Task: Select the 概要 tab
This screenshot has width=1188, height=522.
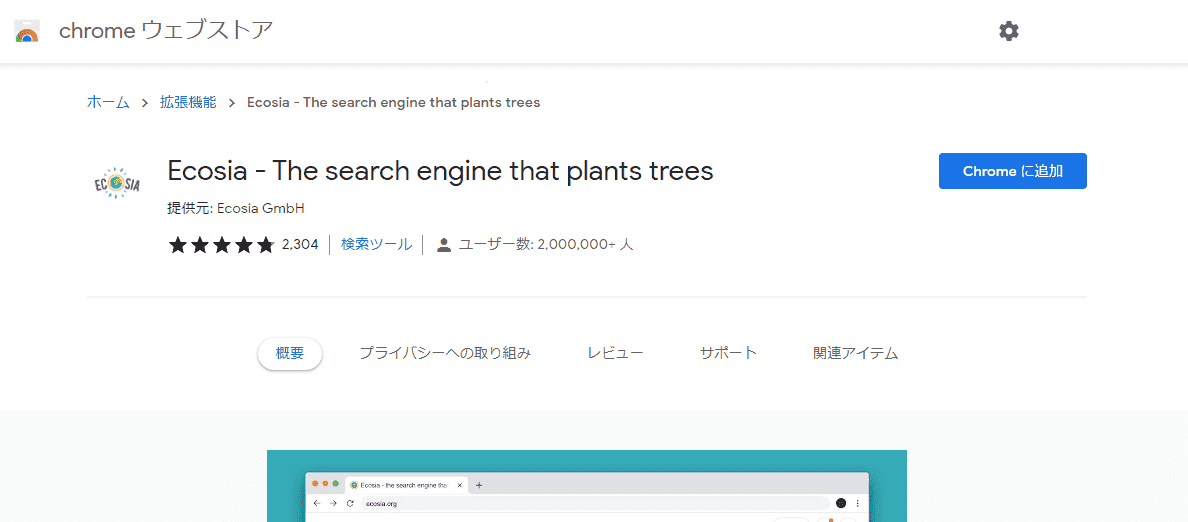Action: point(290,353)
